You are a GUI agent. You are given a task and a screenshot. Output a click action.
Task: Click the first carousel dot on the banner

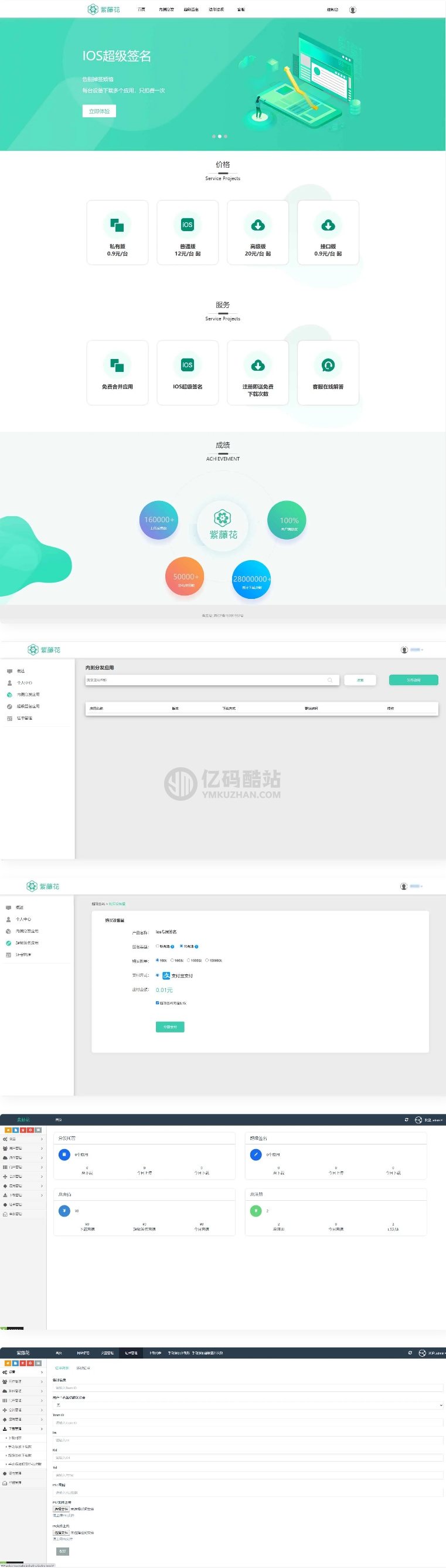213,136
